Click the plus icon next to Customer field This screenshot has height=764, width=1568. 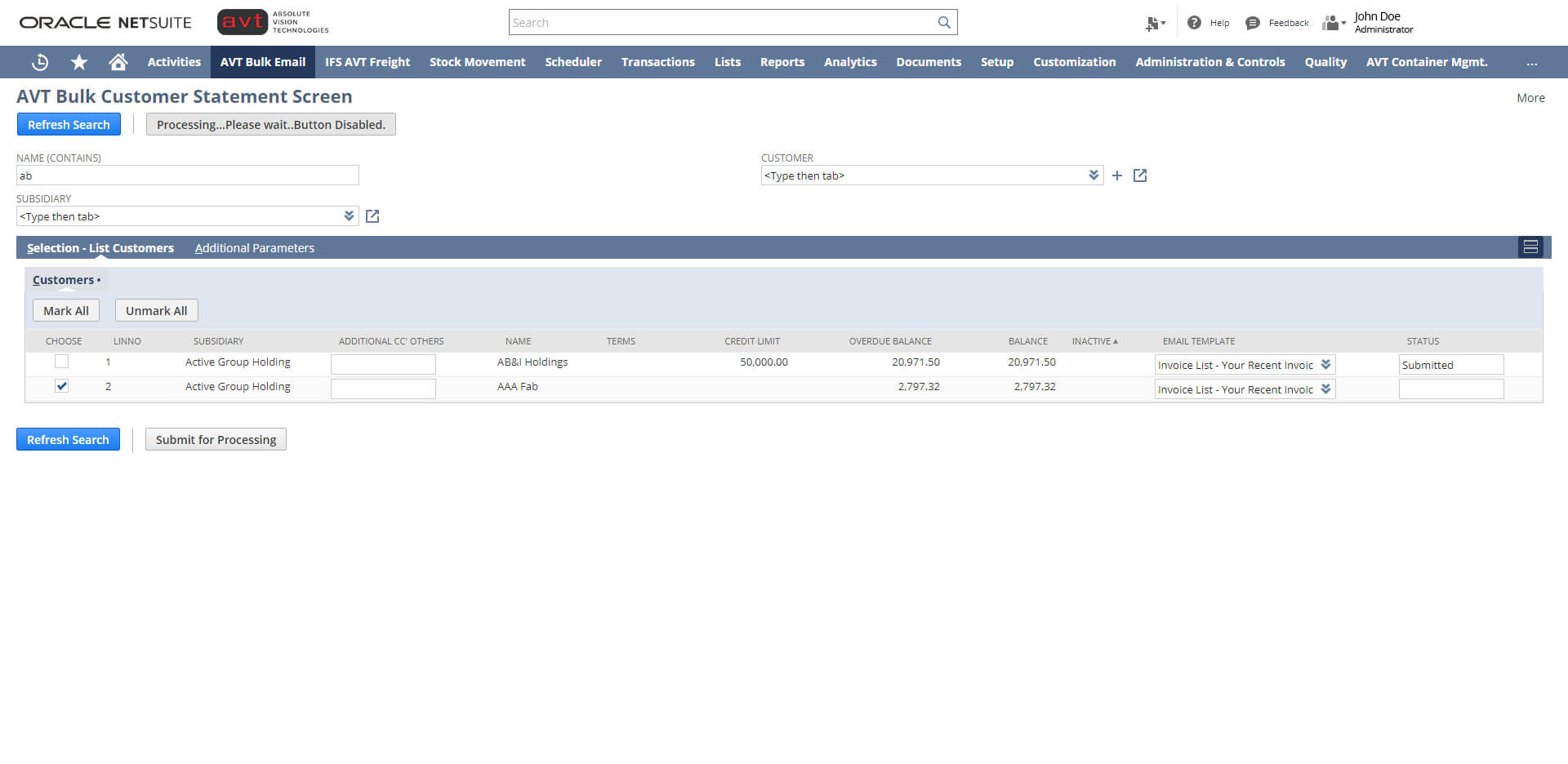[x=1117, y=175]
